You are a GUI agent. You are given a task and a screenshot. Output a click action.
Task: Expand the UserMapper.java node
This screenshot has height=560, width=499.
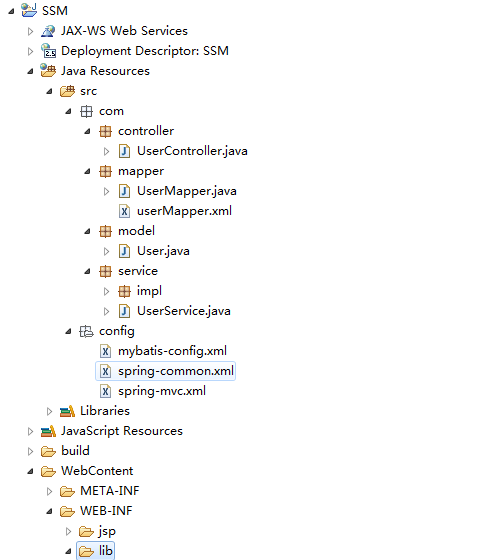(x=106, y=191)
